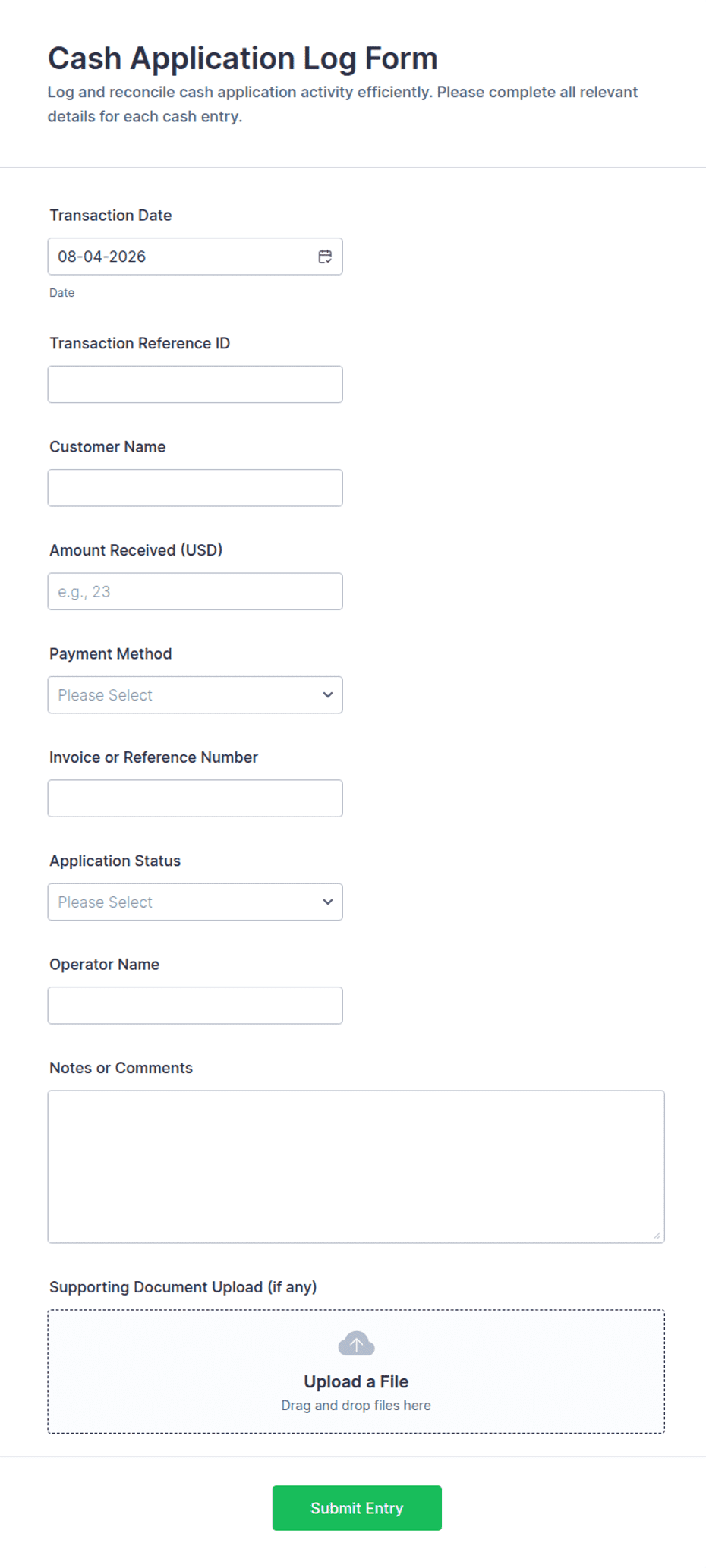706x1568 pixels.
Task: Click the cloud upload icon
Action: tap(356, 1343)
